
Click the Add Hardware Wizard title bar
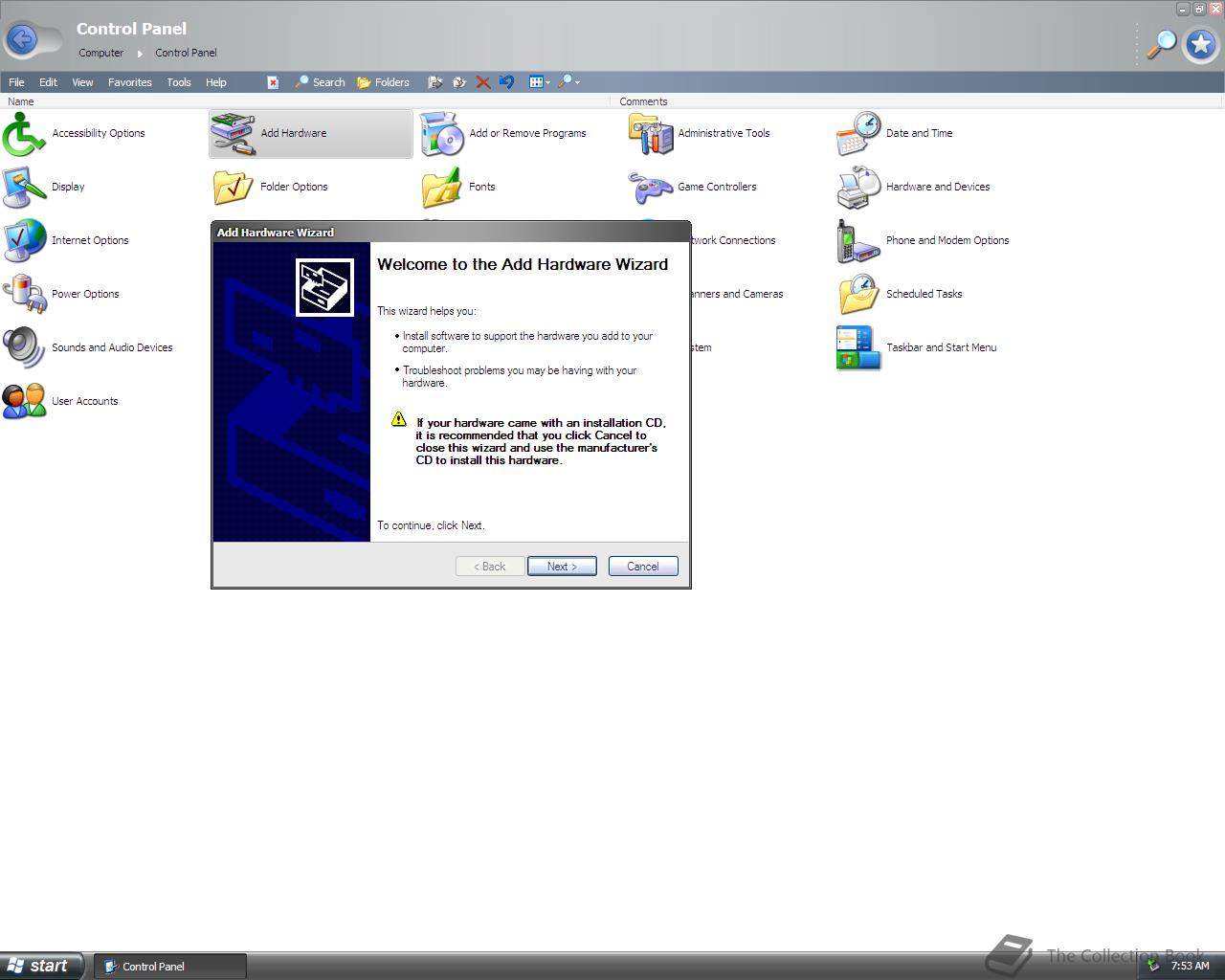(x=451, y=232)
